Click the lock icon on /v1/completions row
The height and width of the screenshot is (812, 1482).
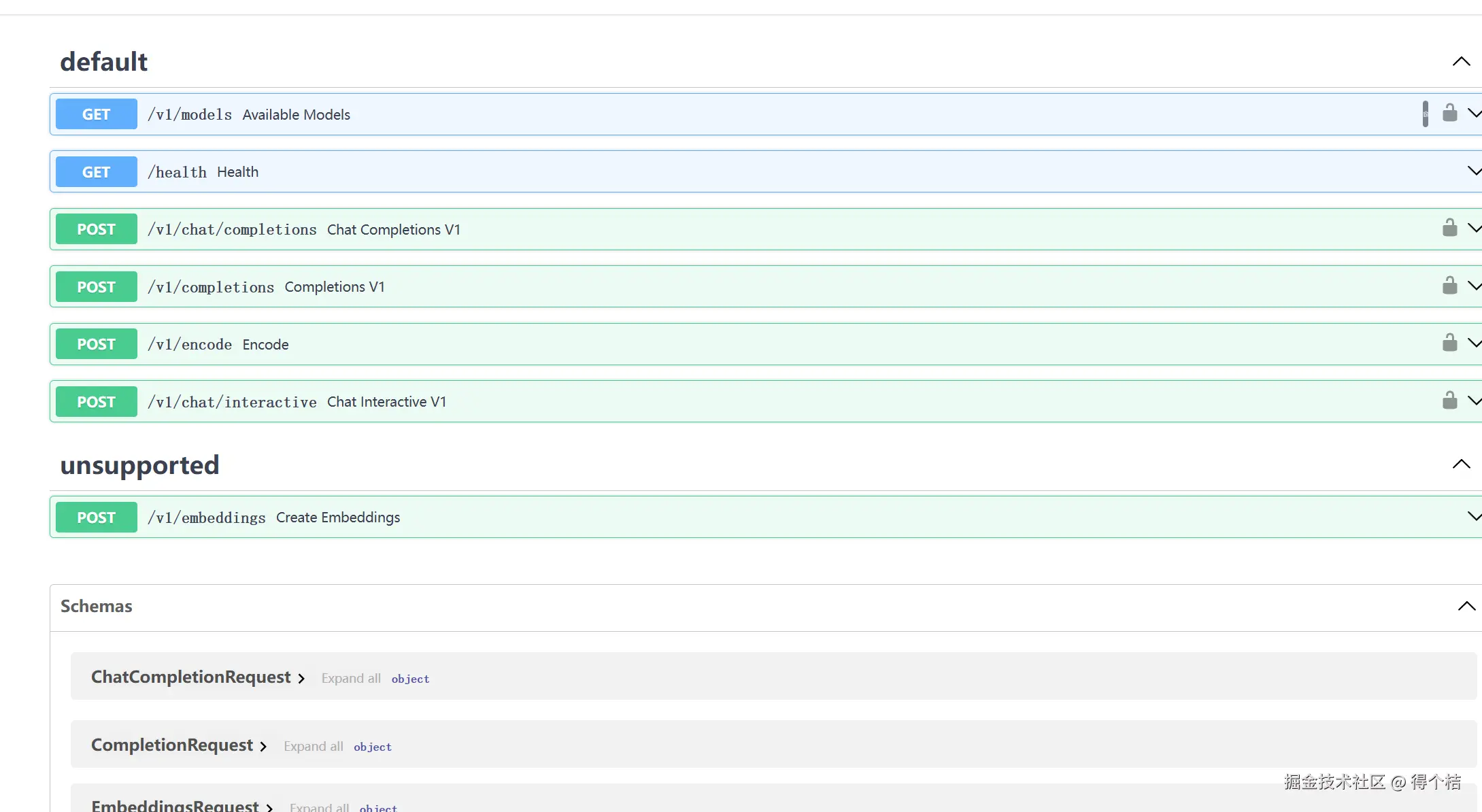click(1449, 286)
